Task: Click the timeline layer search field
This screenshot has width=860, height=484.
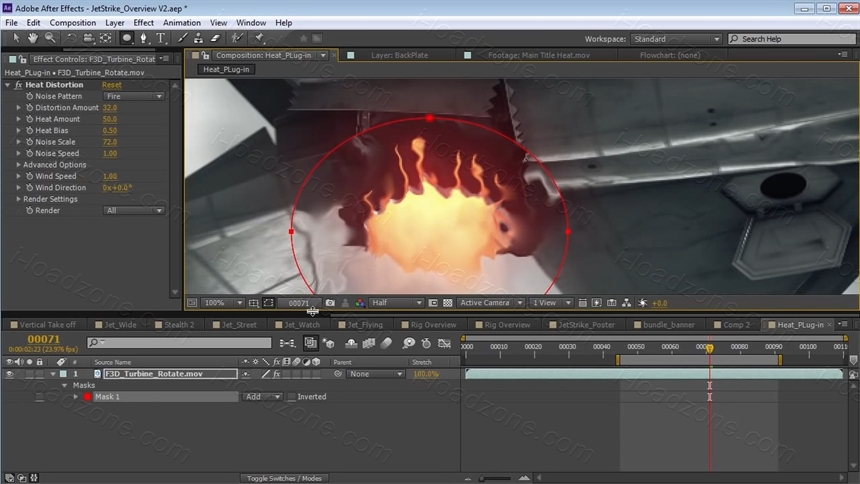Action: pos(179,342)
